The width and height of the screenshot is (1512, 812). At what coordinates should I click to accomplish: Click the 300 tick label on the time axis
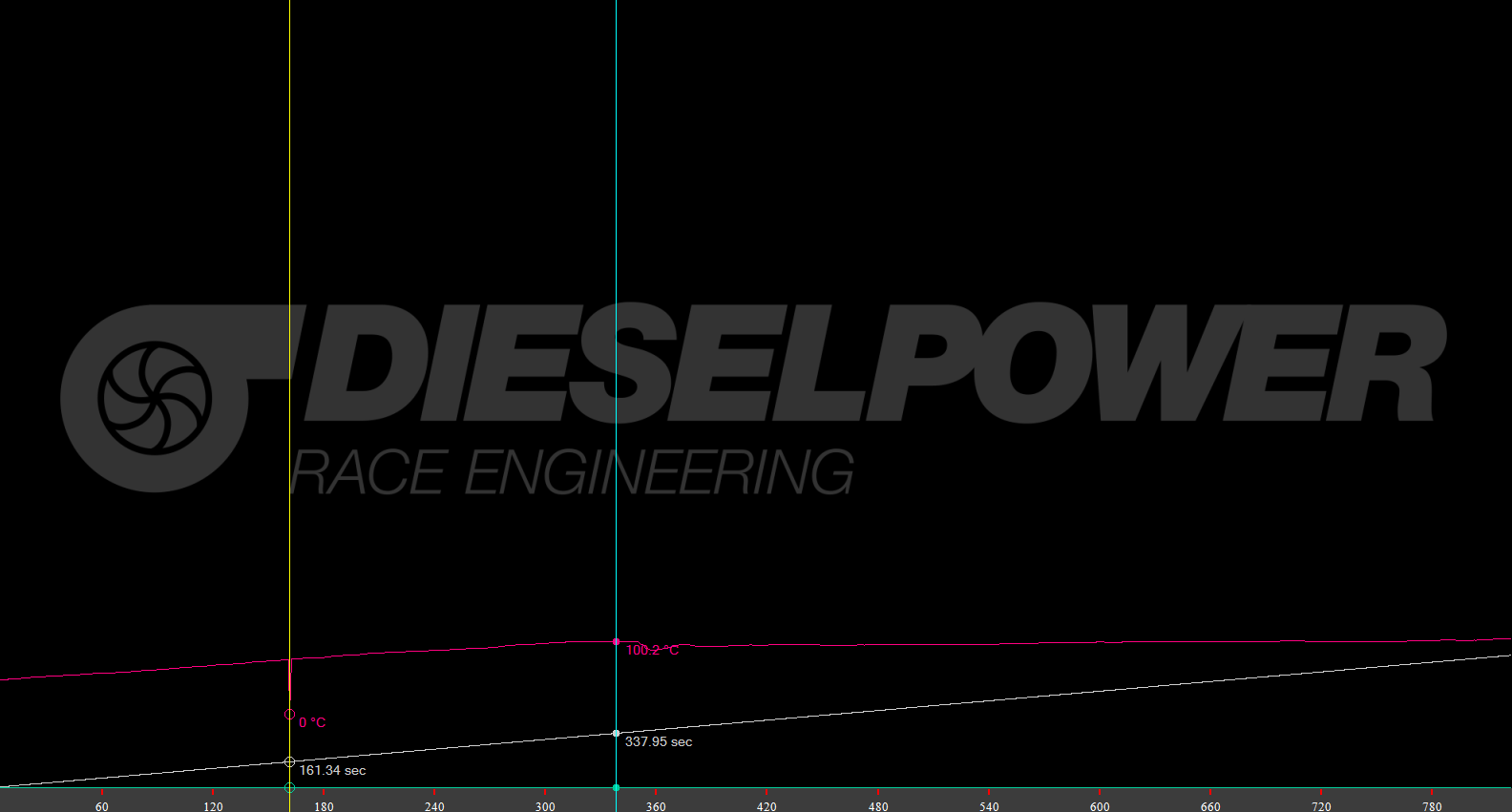tap(545, 806)
